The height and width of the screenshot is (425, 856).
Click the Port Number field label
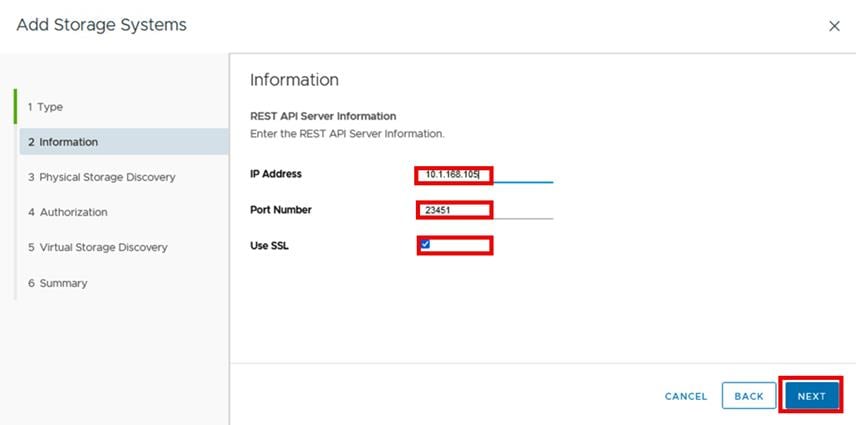point(281,210)
